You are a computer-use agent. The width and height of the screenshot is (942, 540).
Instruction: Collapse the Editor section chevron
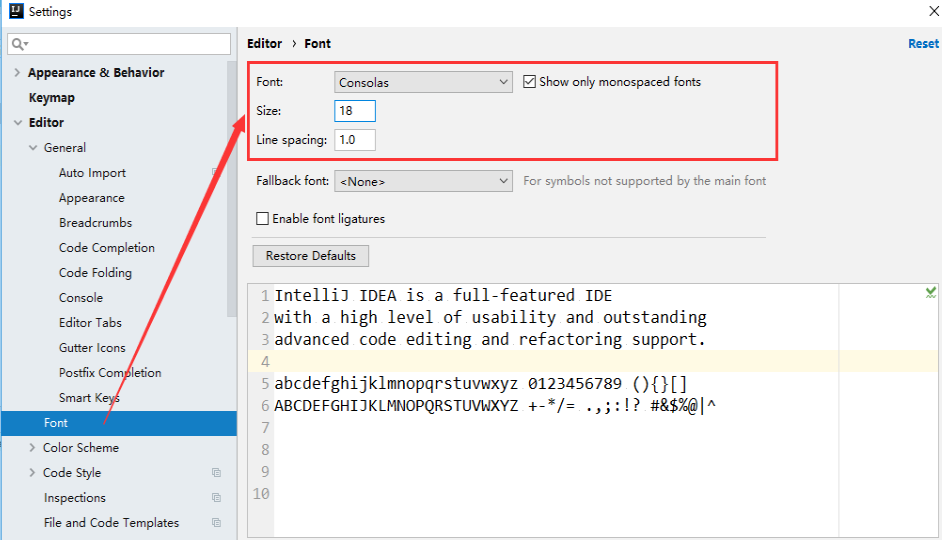click(x=17, y=123)
